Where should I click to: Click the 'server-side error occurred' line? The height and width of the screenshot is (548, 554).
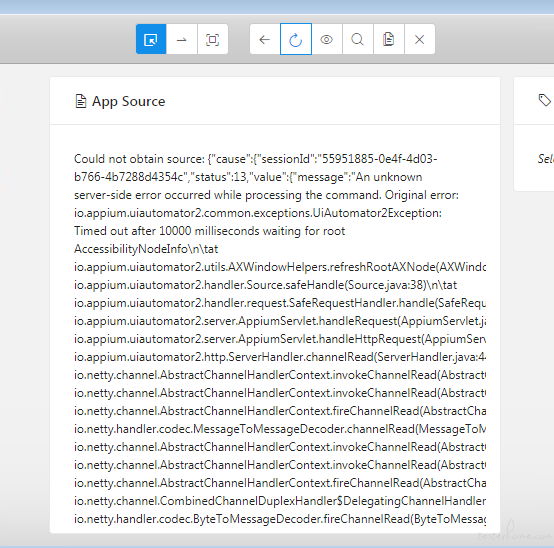point(266,195)
